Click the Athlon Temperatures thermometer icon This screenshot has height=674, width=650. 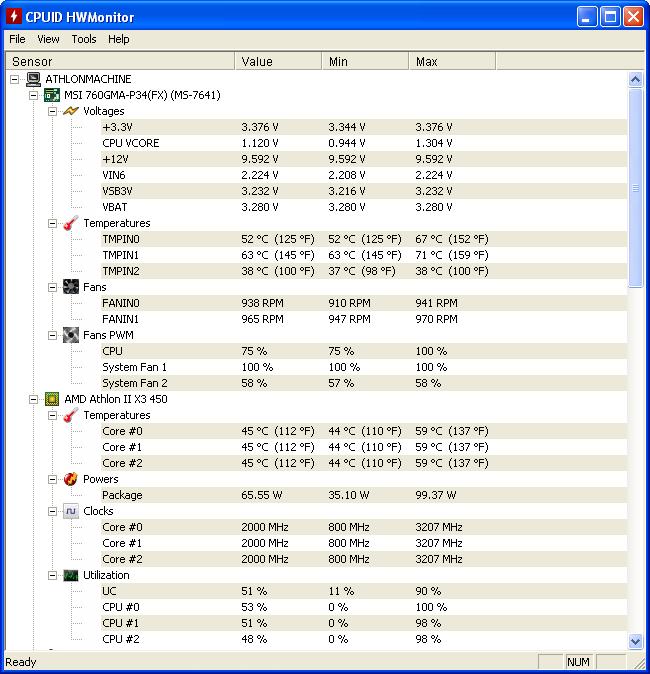click(x=71, y=415)
